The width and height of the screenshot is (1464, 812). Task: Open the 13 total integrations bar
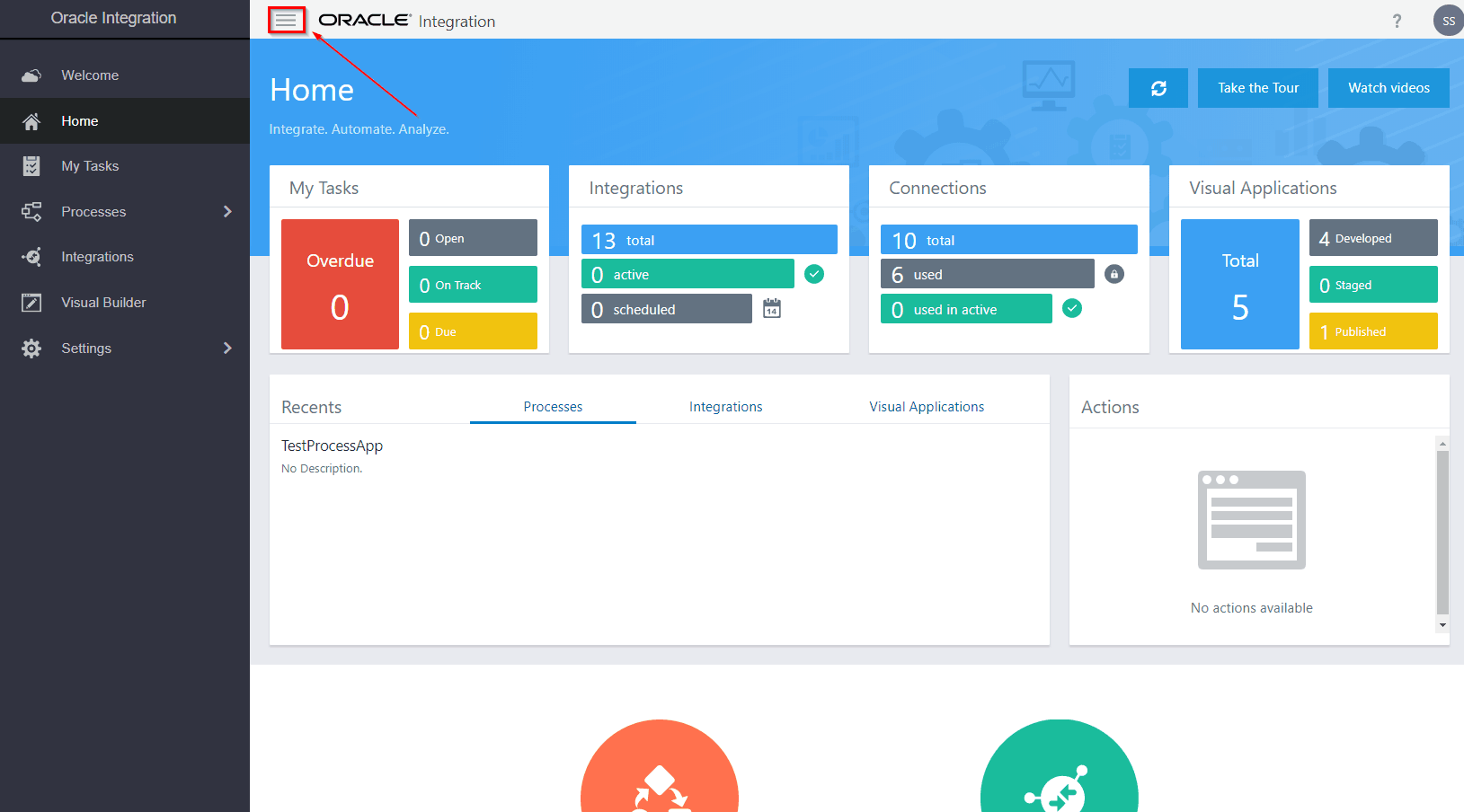pyautogui.click(x=709, y=240)
